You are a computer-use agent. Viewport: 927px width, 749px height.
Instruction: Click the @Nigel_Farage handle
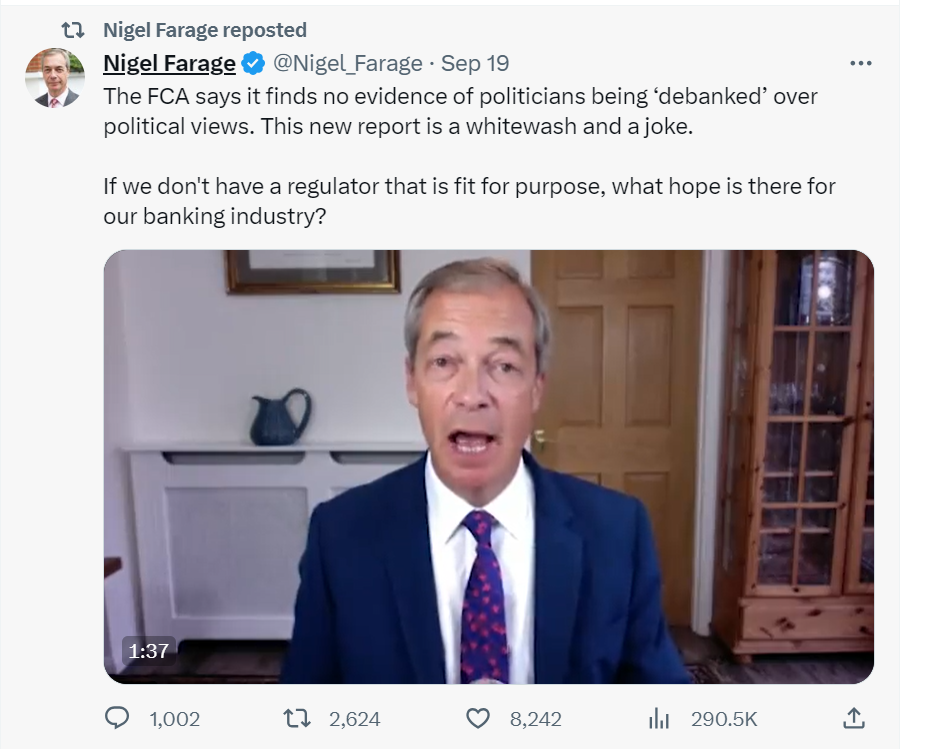pyautogui.click(x=347, y=64)
